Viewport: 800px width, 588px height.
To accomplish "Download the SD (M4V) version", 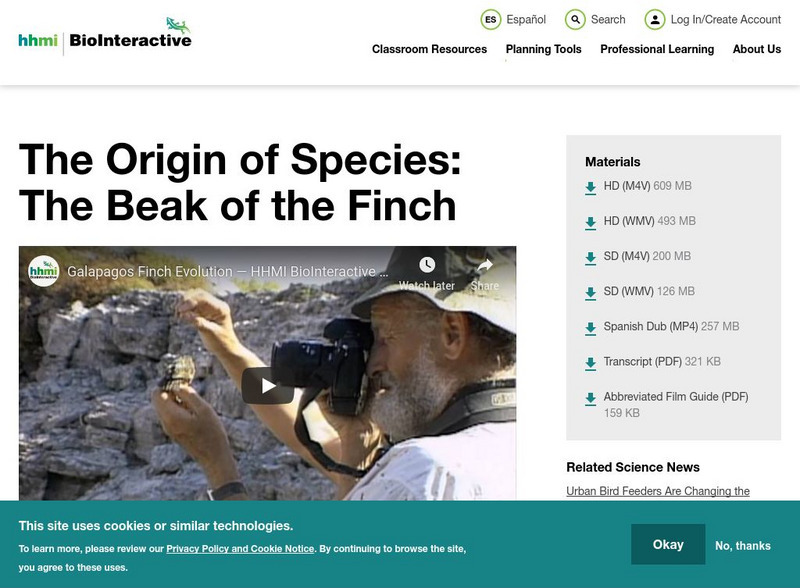I will click(620, 254).
